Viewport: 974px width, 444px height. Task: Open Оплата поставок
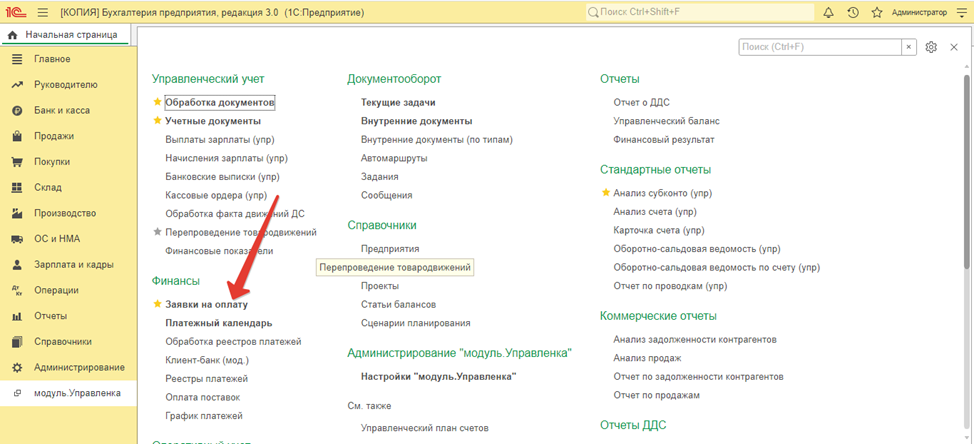pyautogui.click(x=203, y=397)
